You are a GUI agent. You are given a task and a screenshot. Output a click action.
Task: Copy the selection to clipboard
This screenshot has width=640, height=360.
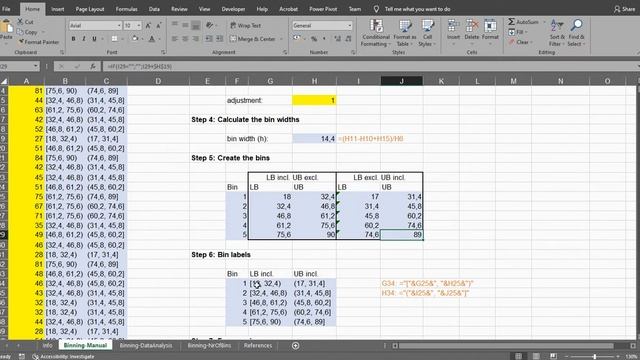coord(28,32)
